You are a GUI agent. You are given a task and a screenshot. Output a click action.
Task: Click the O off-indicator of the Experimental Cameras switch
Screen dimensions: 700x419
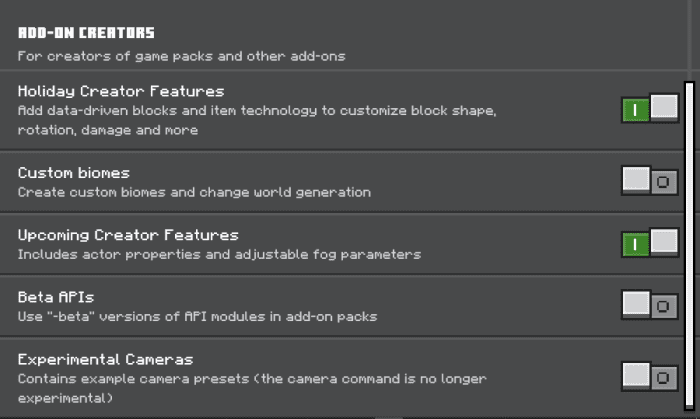tap(663, 378)
